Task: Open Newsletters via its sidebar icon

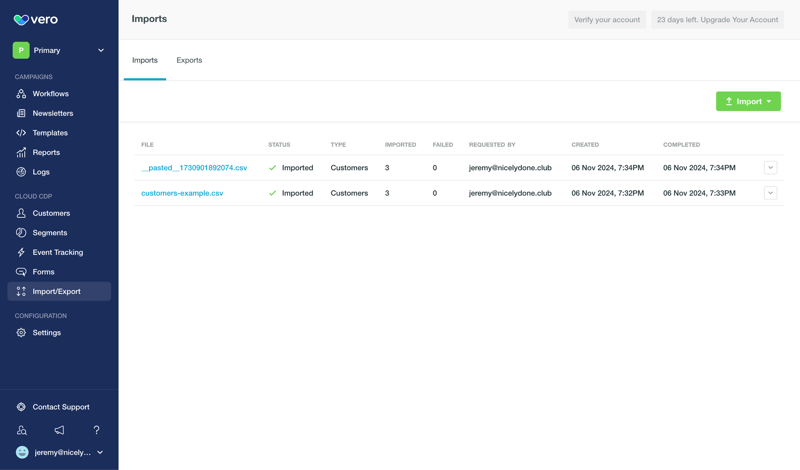Action: pyautogui.click(x=21, y=113)
